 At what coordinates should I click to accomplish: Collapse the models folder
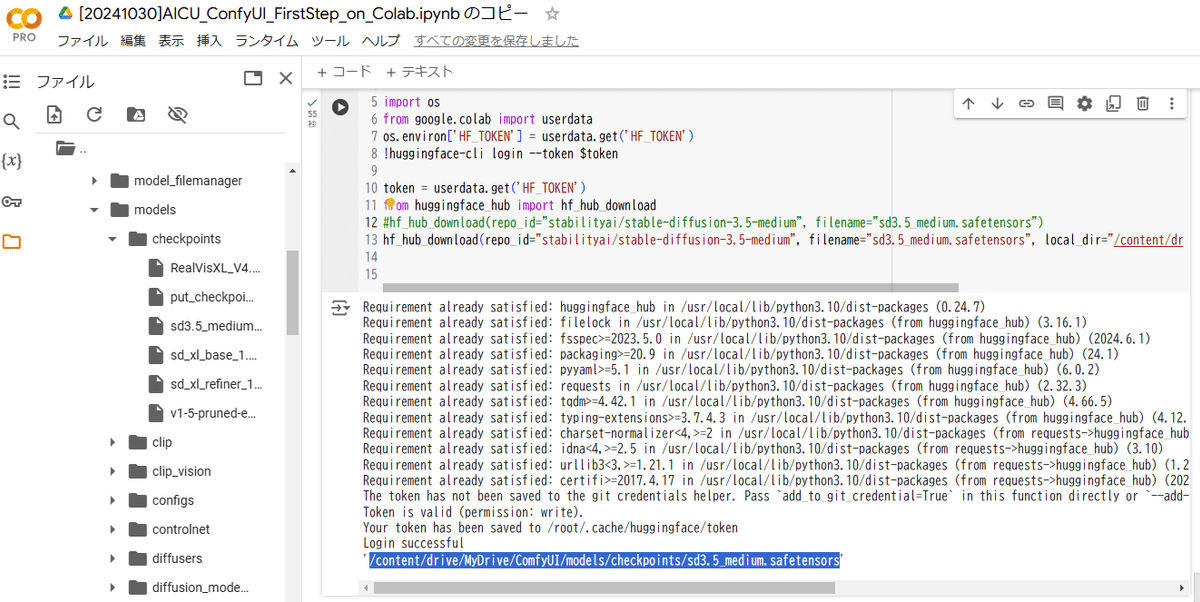pos(94,210)
